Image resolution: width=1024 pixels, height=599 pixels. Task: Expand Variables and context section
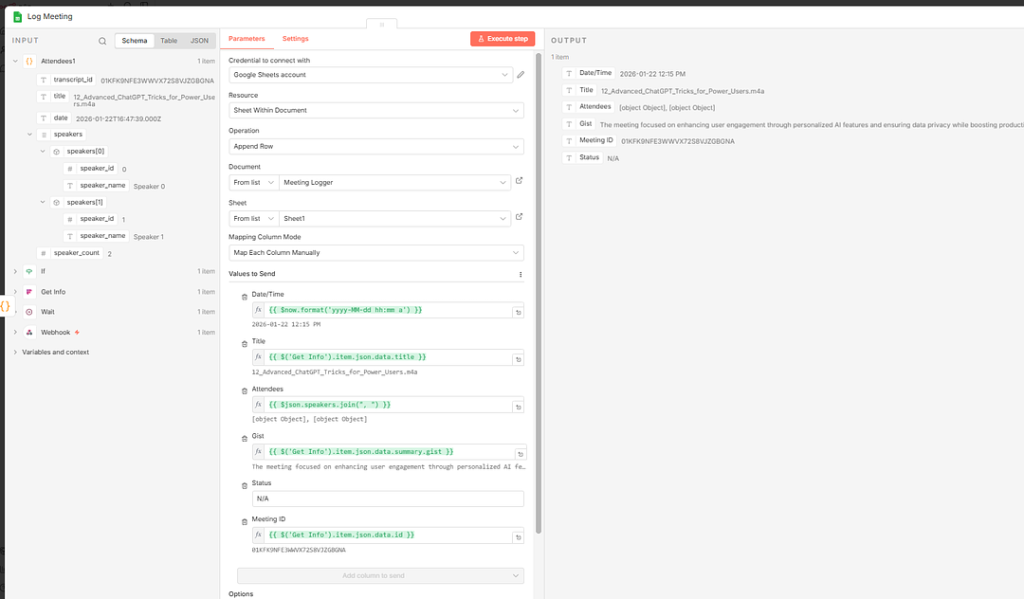15,352
